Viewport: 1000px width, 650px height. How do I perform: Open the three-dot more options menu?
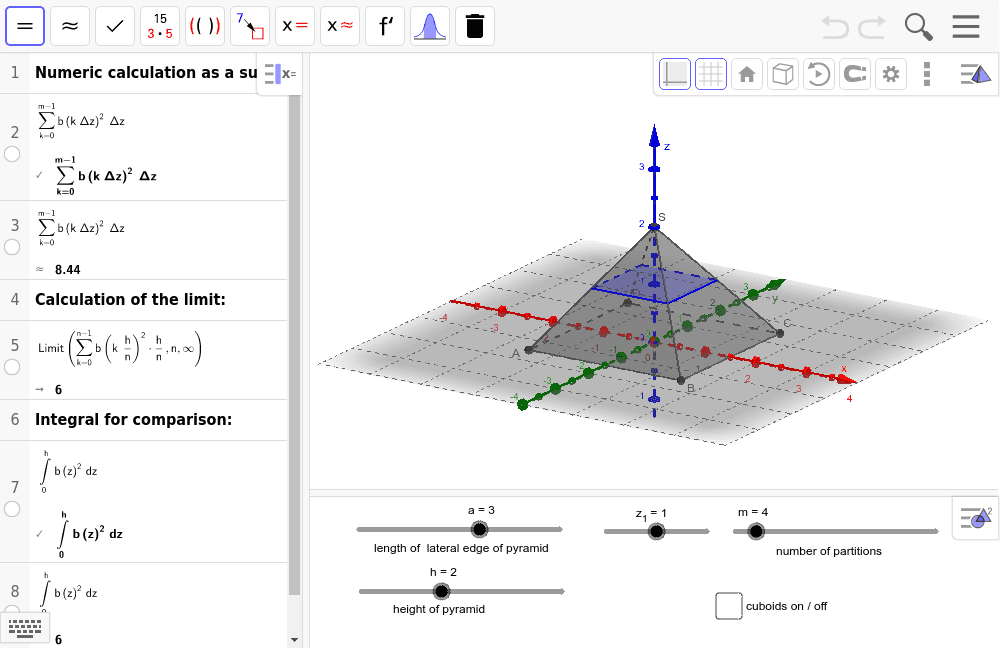point(927,75)
